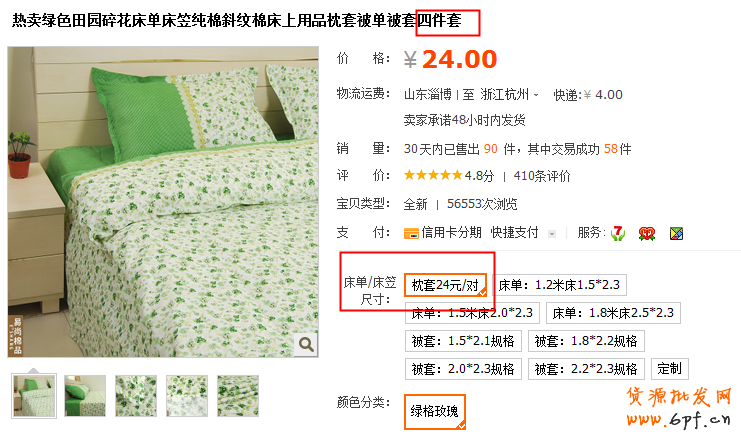Select 床单: 1.2米床1.5*2.3 option
Image resolution: width=741 pixels, height=441 pixels.
click(x=560, y=285)
